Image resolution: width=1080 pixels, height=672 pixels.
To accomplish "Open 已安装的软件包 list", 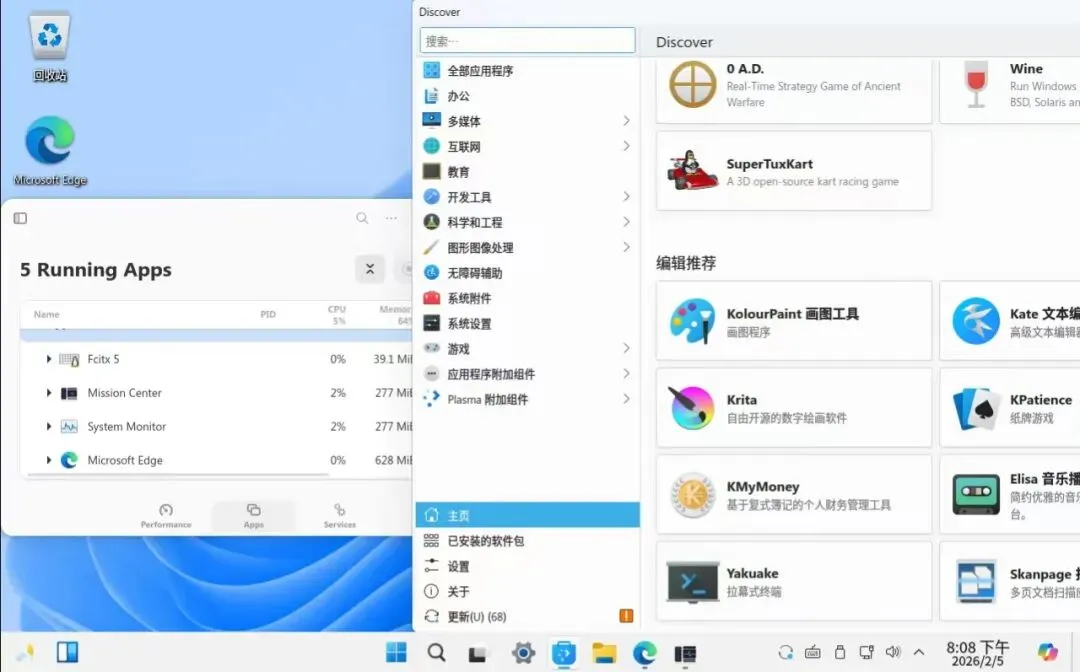I will (x=527, y=540).
